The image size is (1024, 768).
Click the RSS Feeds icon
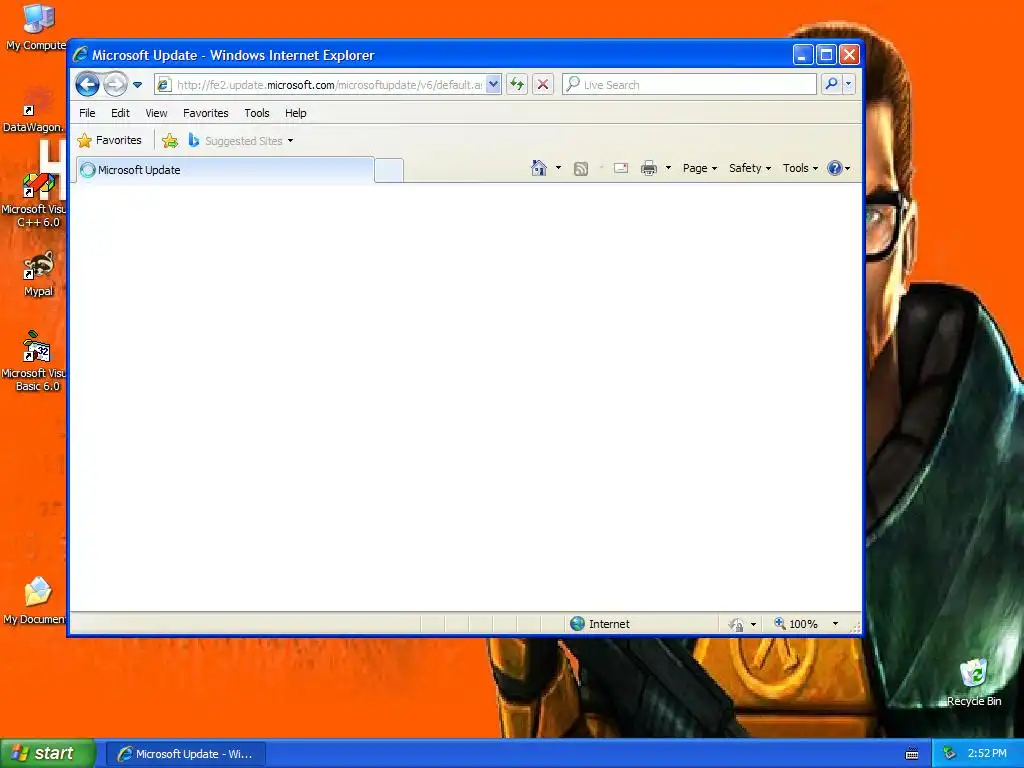pyautogui.click(x=581, y=168)
